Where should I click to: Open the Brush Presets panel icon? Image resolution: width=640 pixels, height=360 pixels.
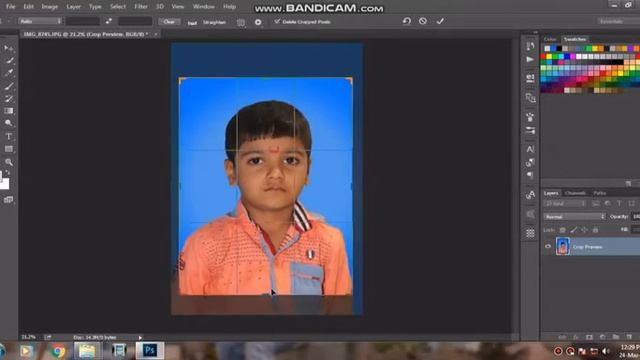coord(530,130)
